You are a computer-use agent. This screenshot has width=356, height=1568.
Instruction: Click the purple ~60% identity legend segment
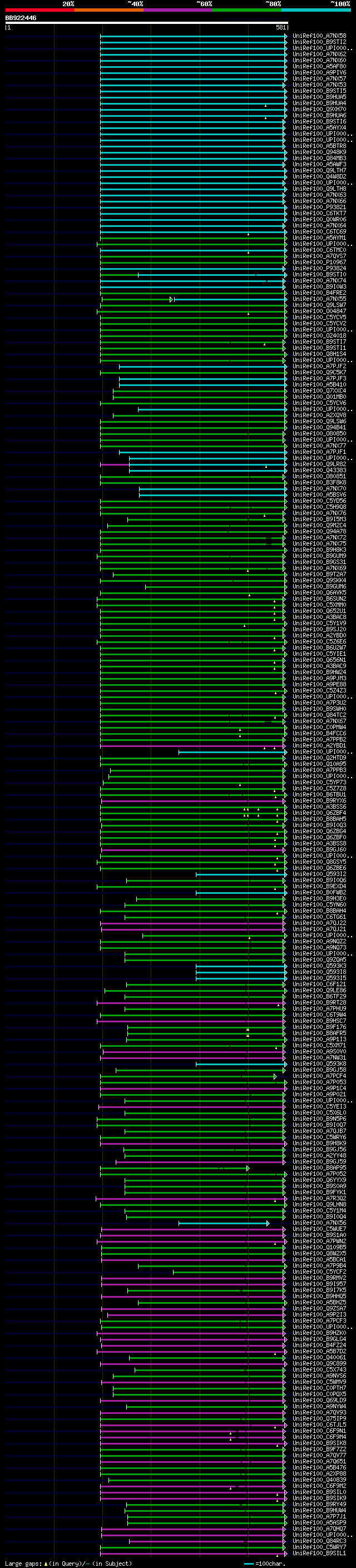(x=179, y=10)
